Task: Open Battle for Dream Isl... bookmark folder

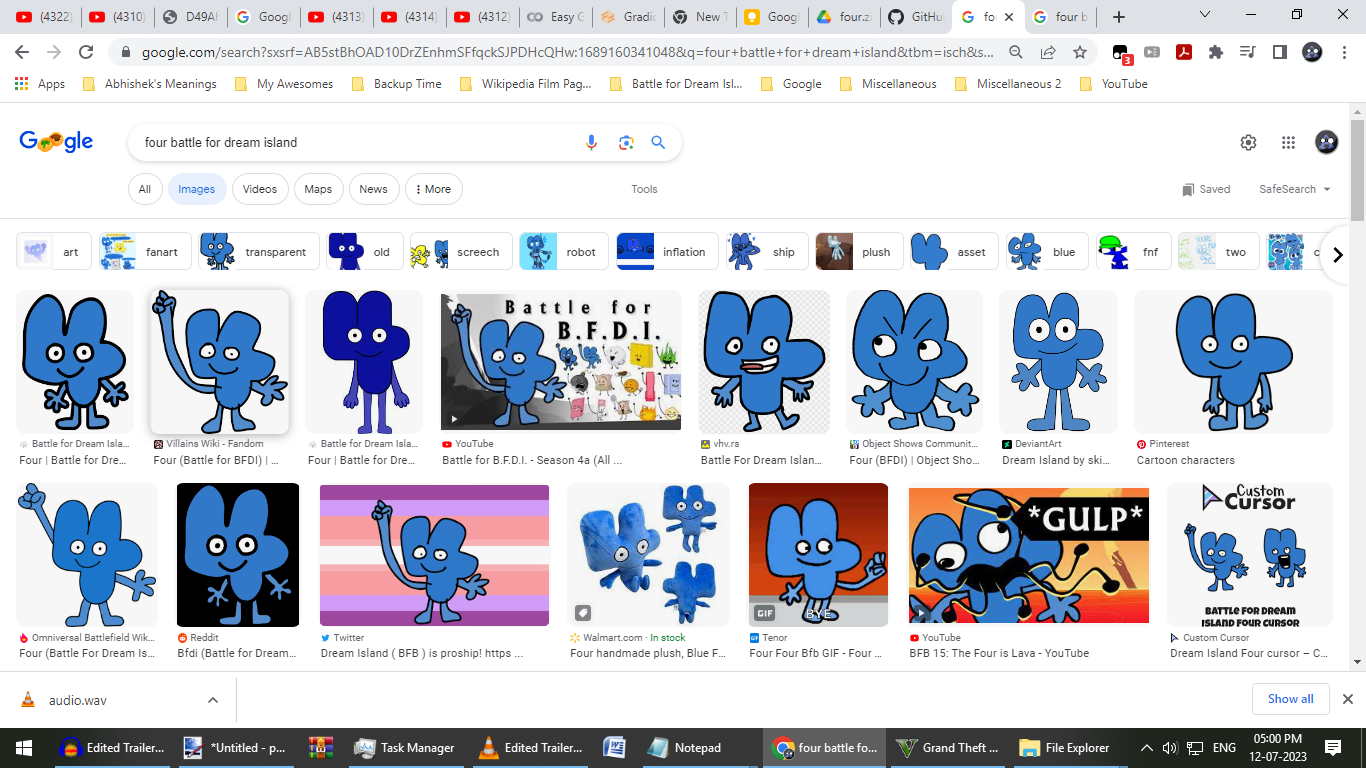Action: click(676, 84)
